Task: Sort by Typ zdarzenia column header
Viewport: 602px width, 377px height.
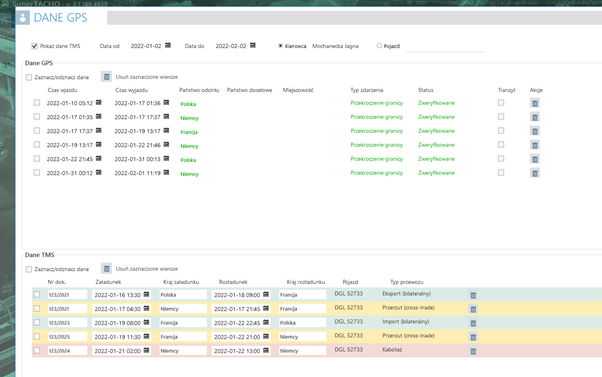Action: coord(367,90)
